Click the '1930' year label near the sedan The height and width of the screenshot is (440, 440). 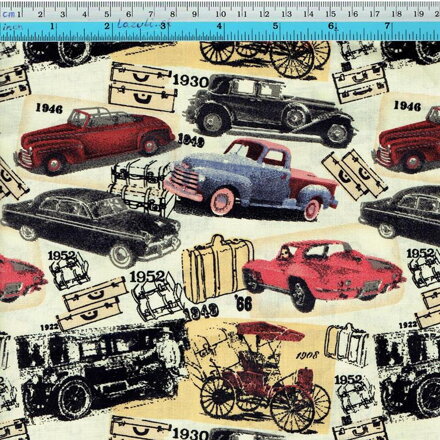191,81
